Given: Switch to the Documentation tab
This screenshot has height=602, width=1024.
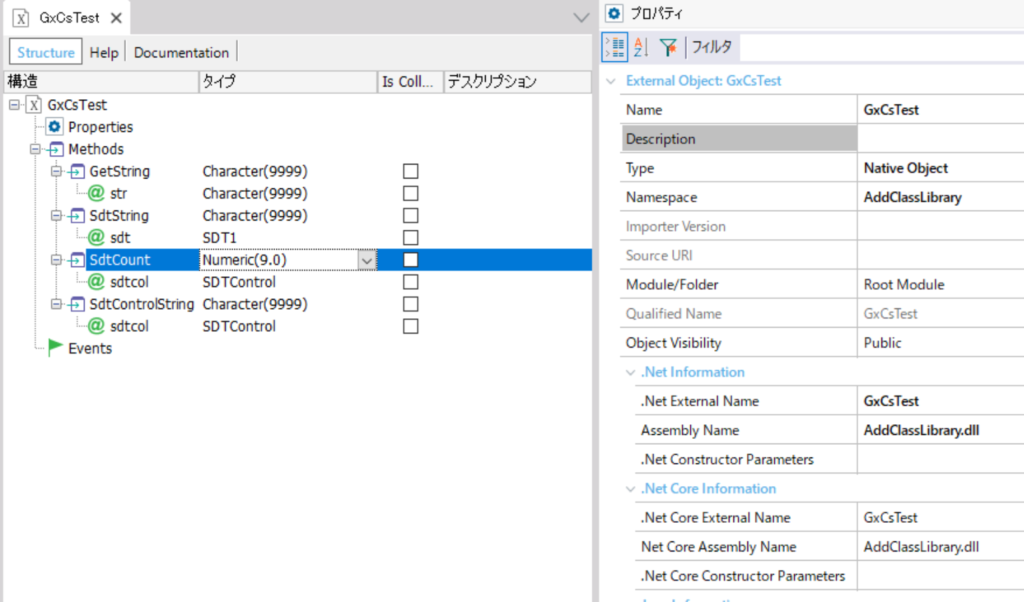Looking at the screenshot, I should click(x=181, y=52).
